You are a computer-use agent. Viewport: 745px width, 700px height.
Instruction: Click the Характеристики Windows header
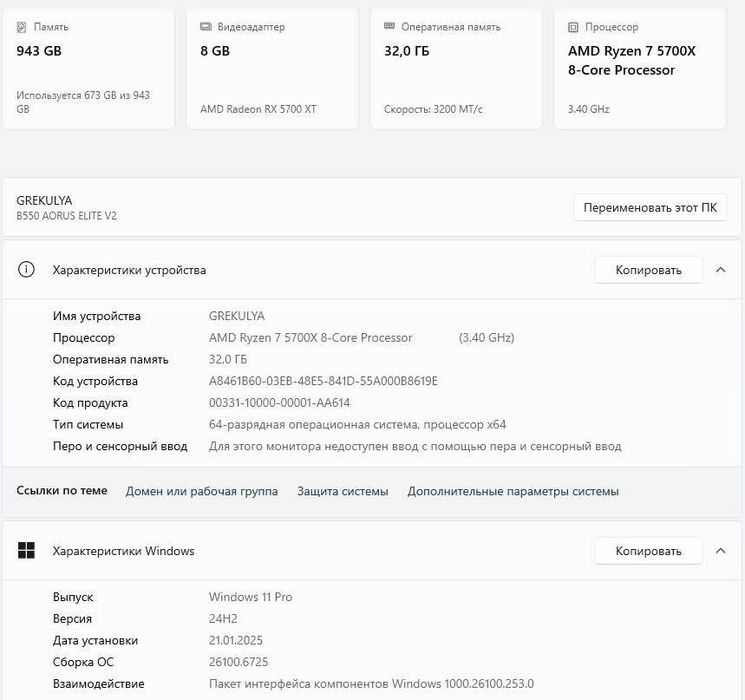[x=372, y=551]
